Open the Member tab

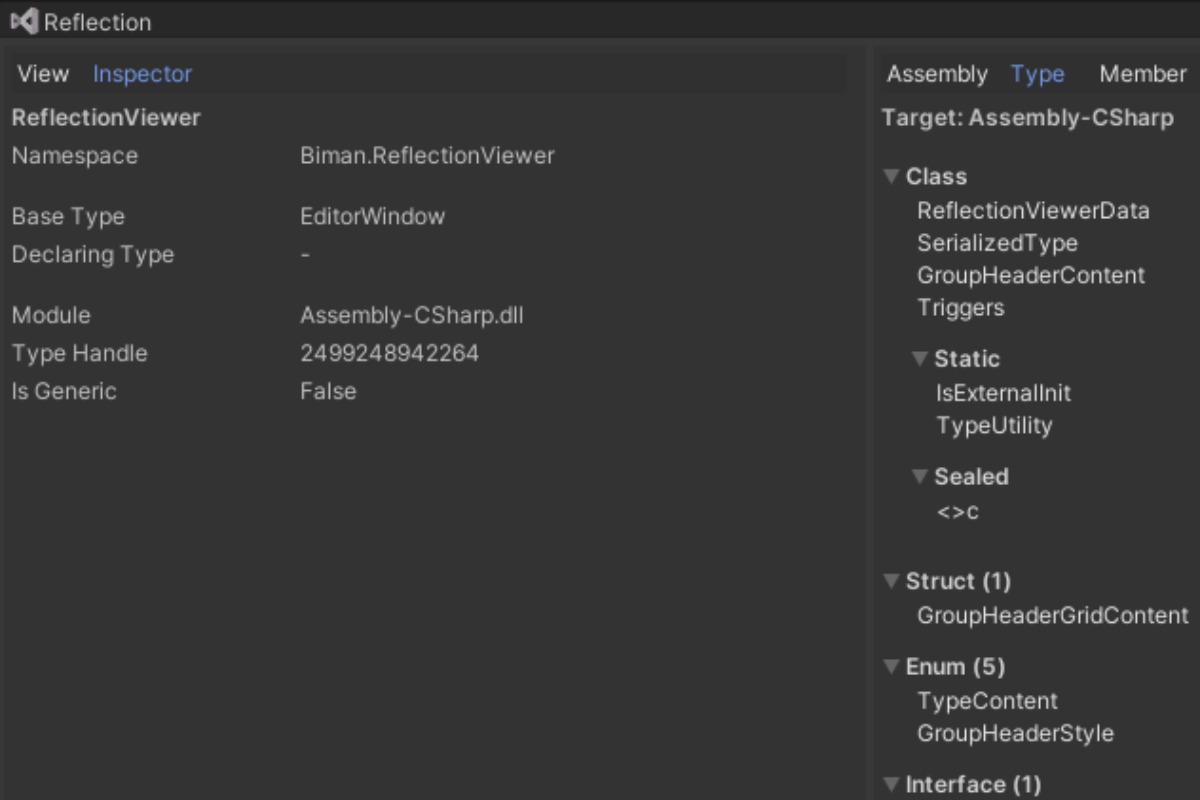click(x=1143, y=74)
